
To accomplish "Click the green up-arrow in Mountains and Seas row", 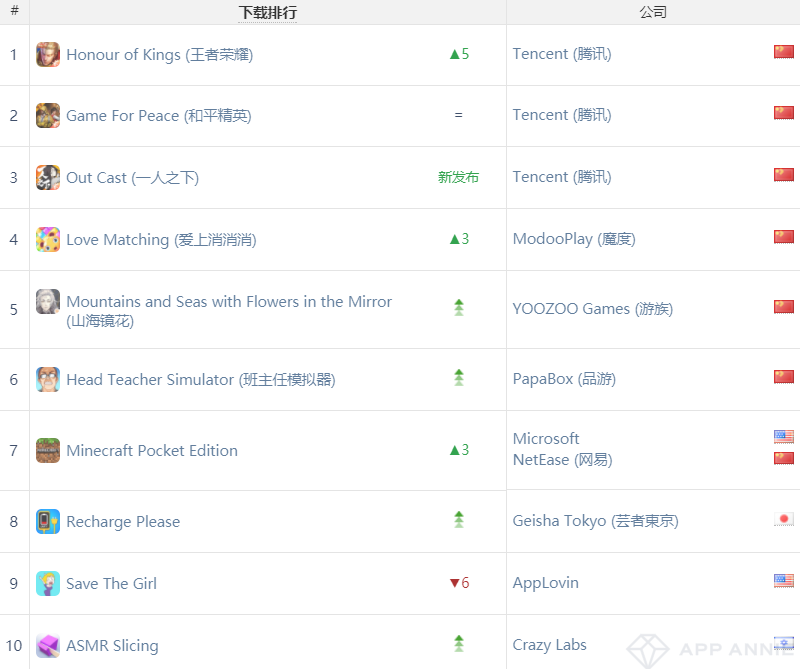I will click(x=459, y=307).
